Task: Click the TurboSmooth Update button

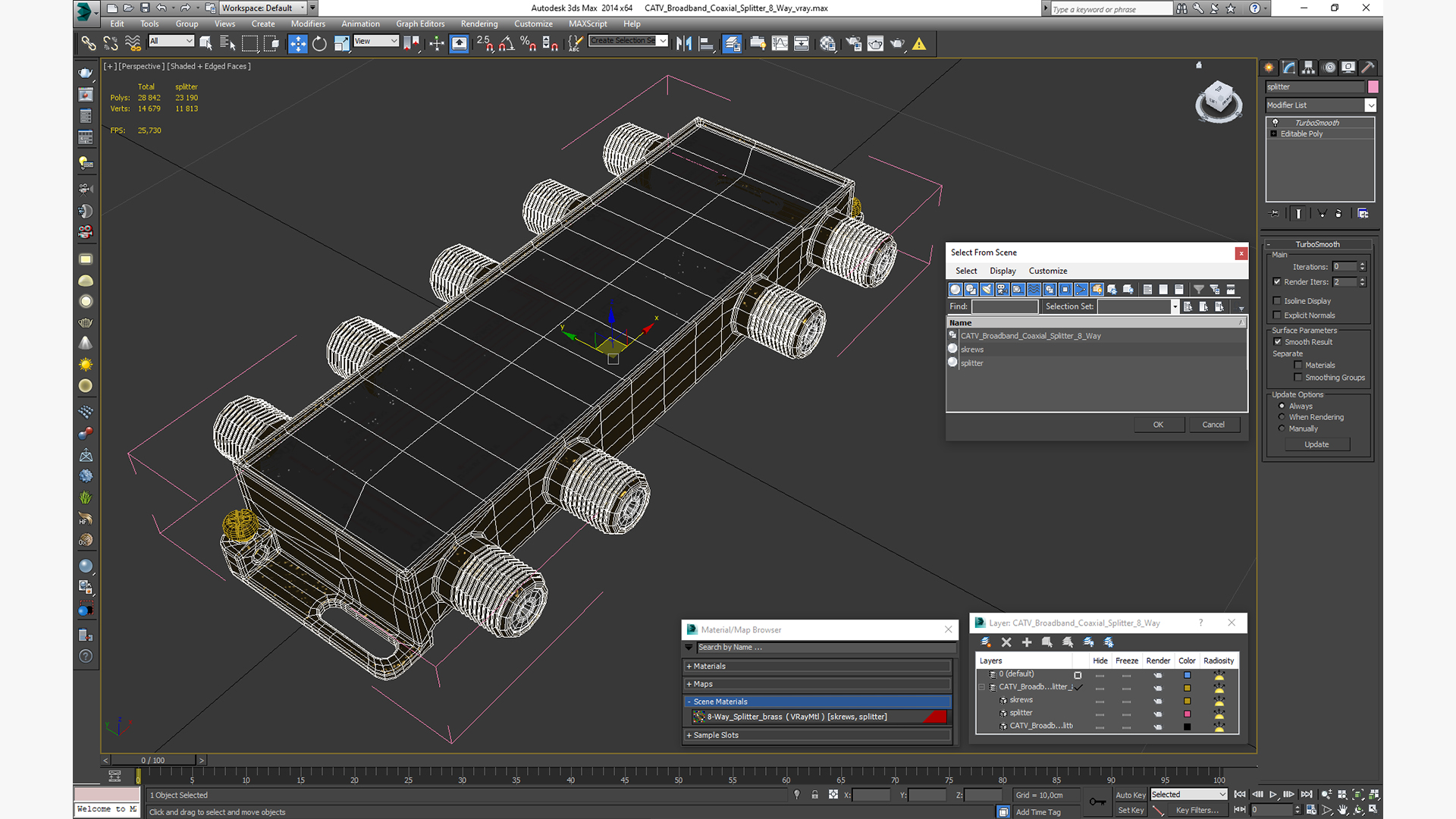Action: pyautogui.click(x=1316, y=444)
